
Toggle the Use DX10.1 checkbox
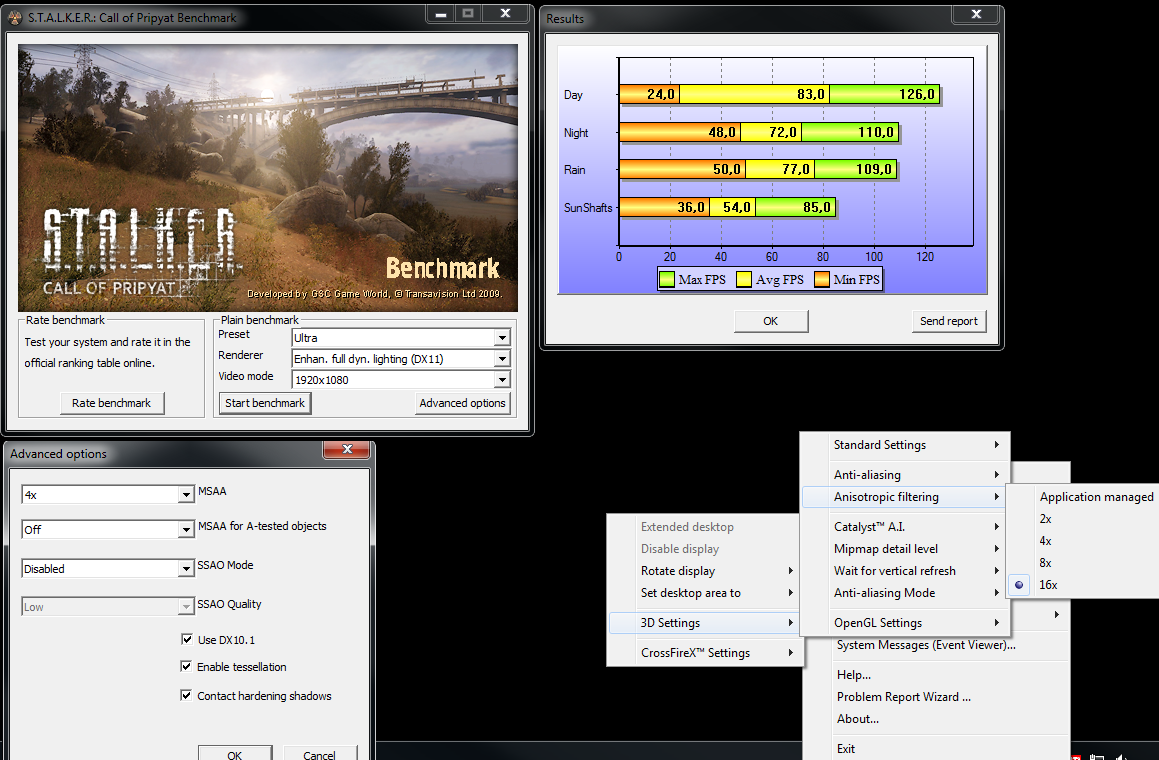tap(186, 639)
